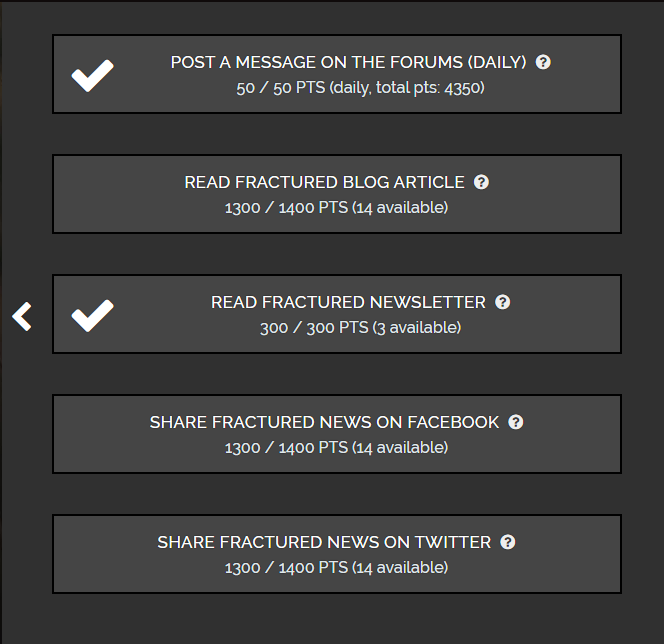This screenshot has width=664, height=644.
Task: Select Share Fractured News on Facebook title
Action: coord(324,422)
